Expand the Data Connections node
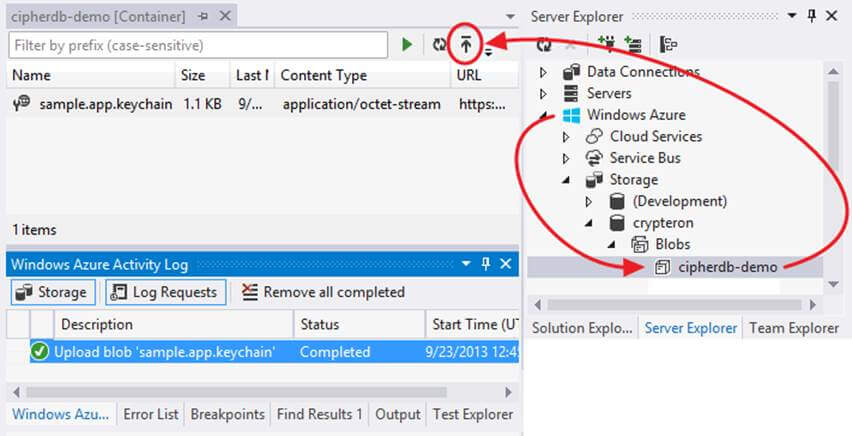This screenshot has width=852, height=436. tap(543, 72)
